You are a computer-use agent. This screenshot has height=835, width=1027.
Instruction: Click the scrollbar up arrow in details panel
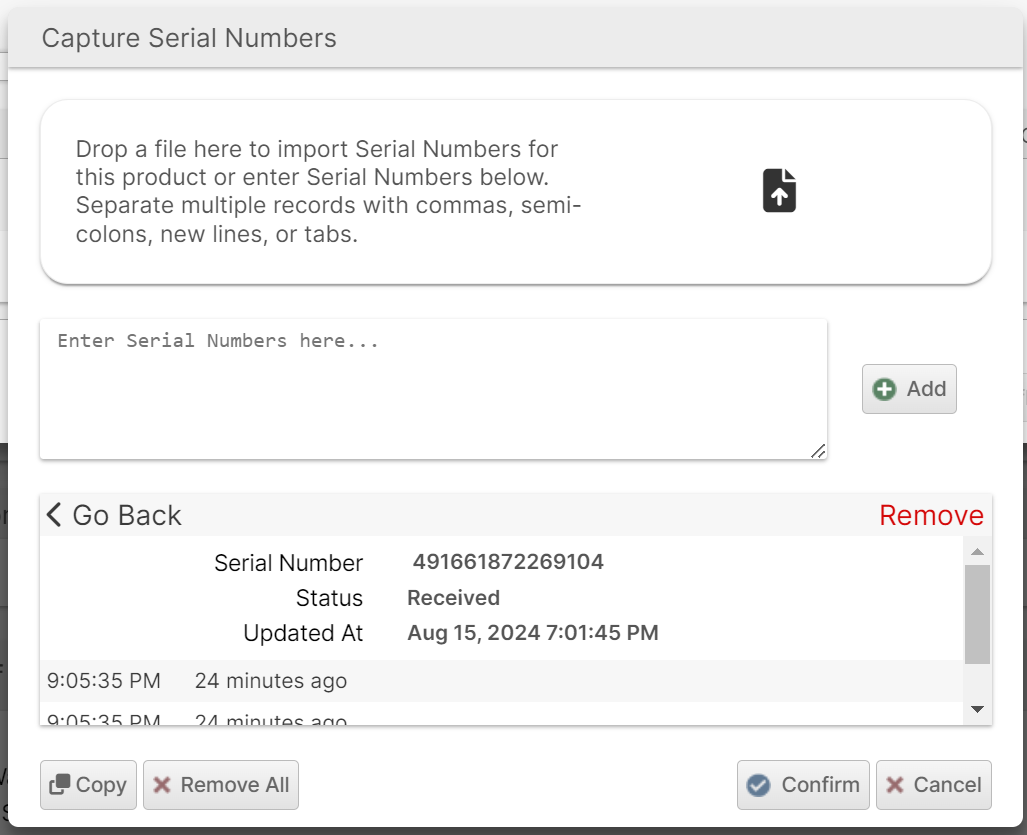click(x=977, y=552)
